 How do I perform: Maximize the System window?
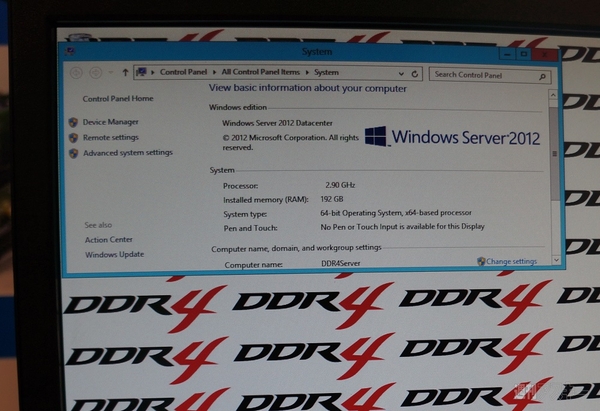click(524, 54)
